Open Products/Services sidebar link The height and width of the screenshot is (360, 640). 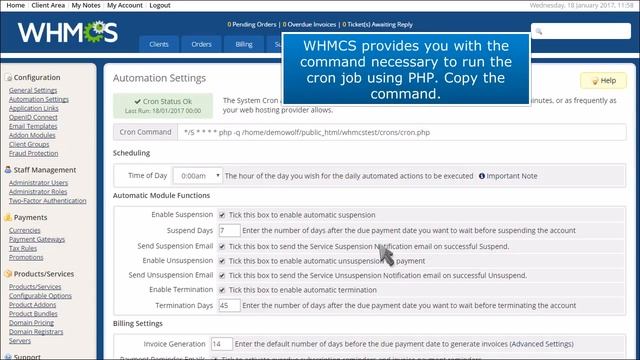(x=35, y=287)
